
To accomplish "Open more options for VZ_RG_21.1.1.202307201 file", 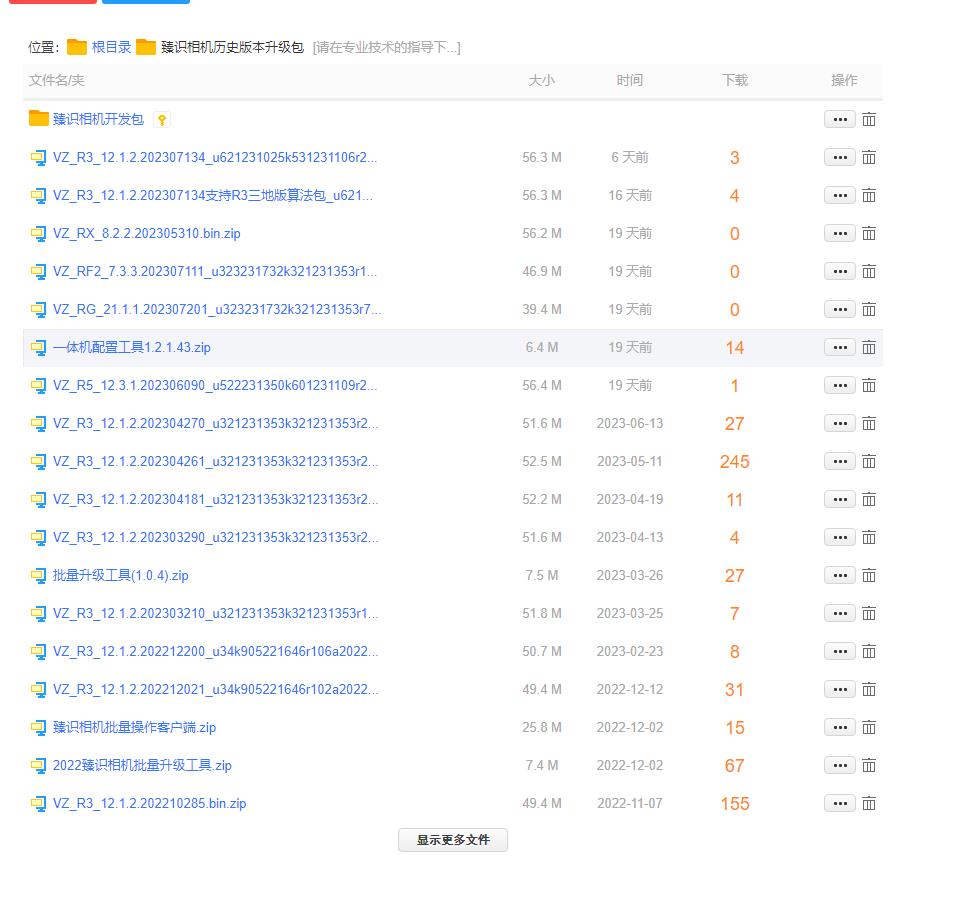I will pos(839,310).
